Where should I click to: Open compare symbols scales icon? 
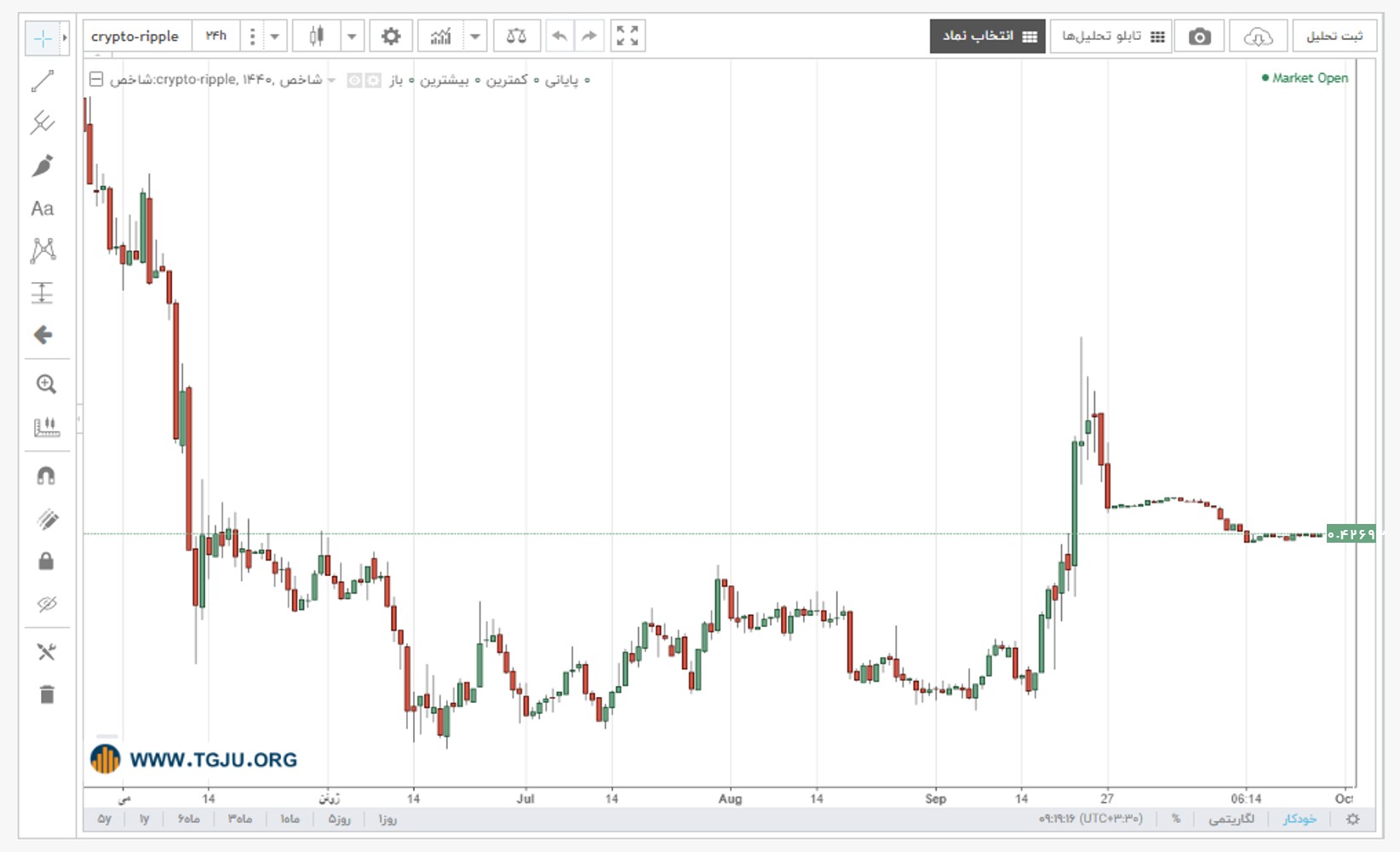(516, 36)
